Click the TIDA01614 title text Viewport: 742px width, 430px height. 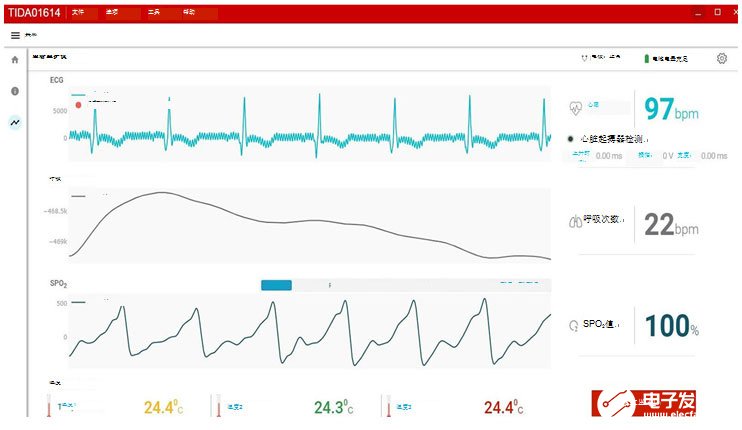(34, 13)
